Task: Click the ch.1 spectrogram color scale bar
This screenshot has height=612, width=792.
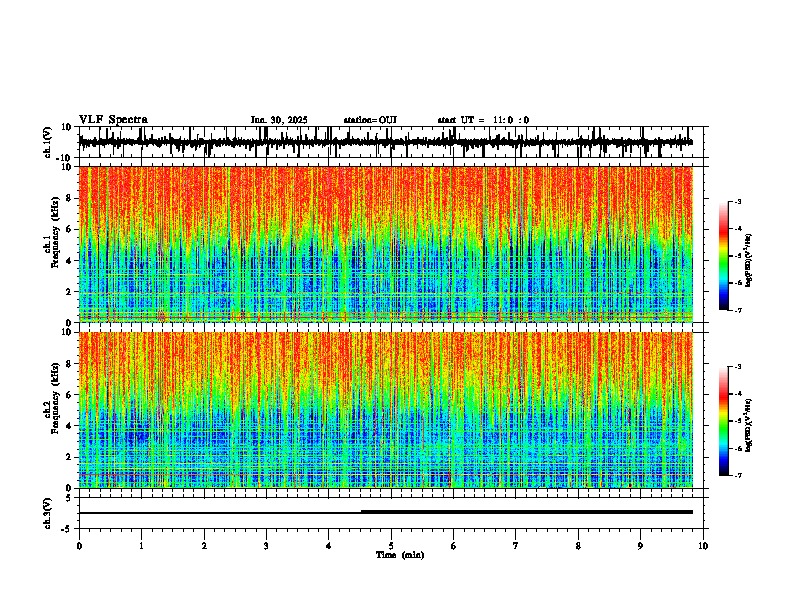Action: [x=724, y=256]
